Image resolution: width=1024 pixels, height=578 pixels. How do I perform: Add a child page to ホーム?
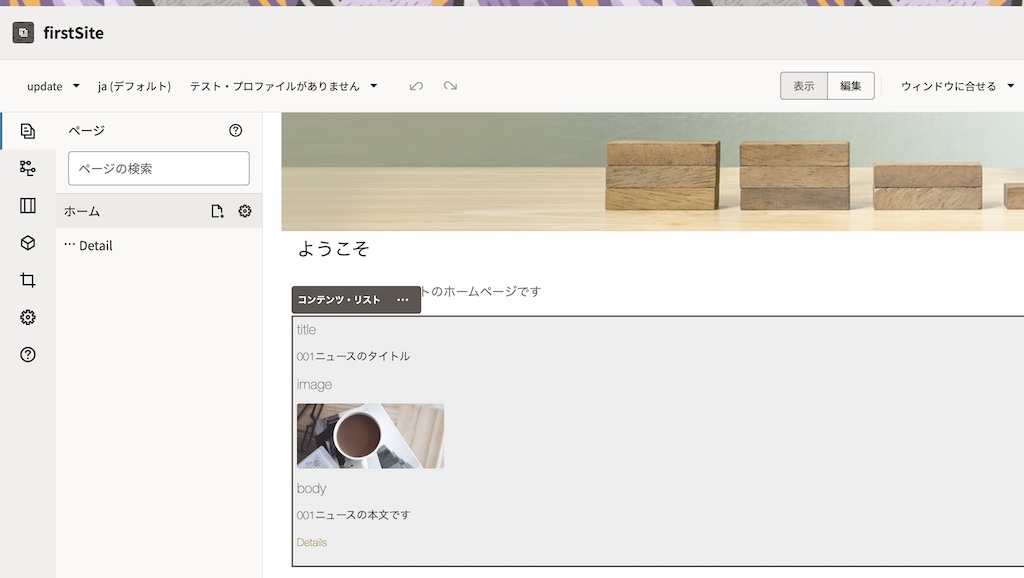pyautogui.click(x=217, y=211)
